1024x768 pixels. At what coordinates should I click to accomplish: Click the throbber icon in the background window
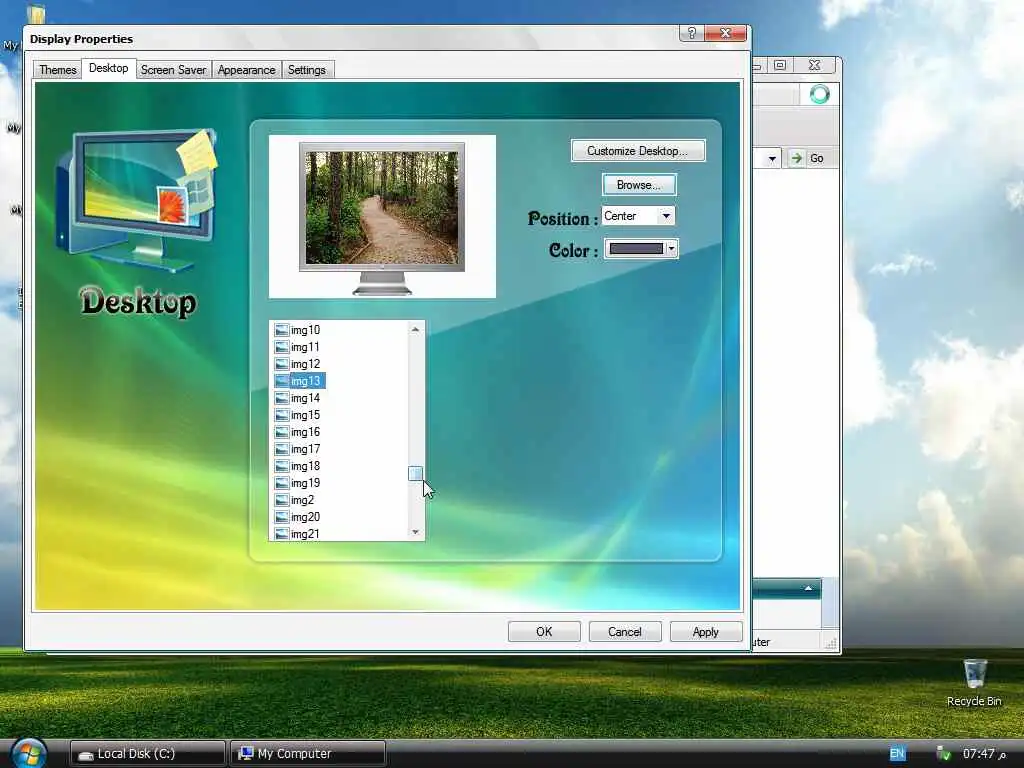click(820, 95)
